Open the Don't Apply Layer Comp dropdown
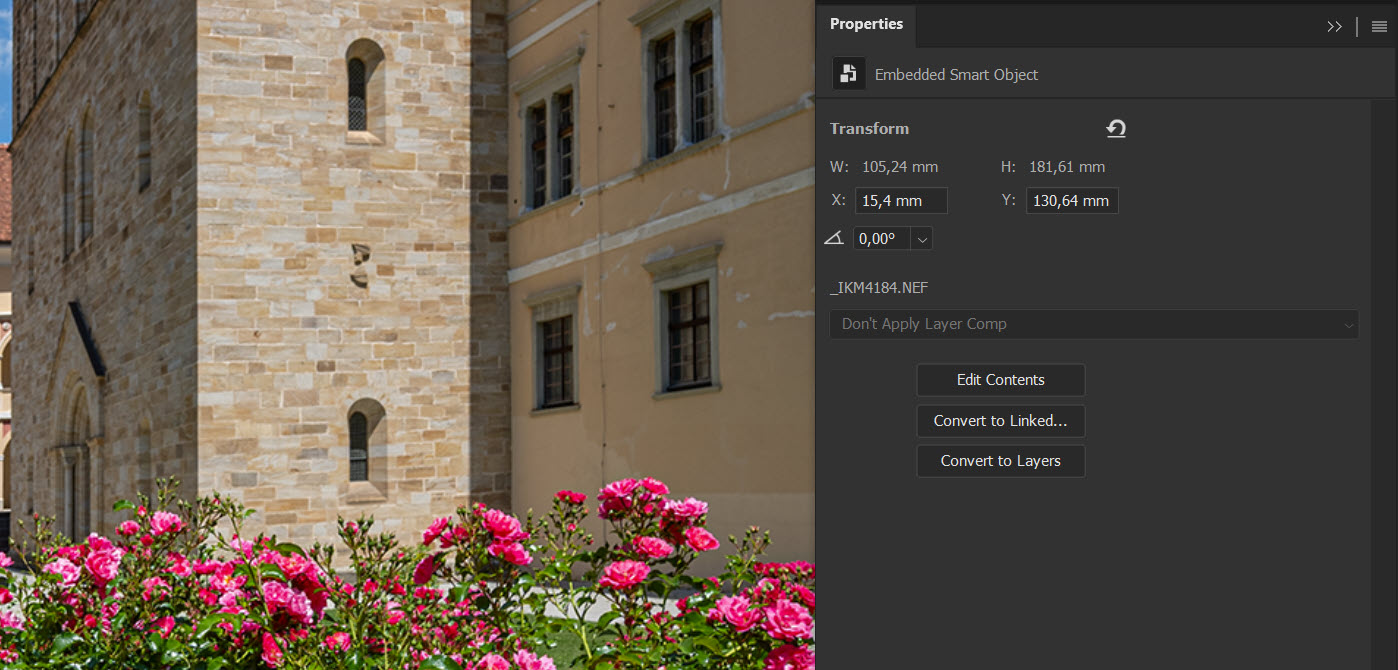 [1094, 324]
